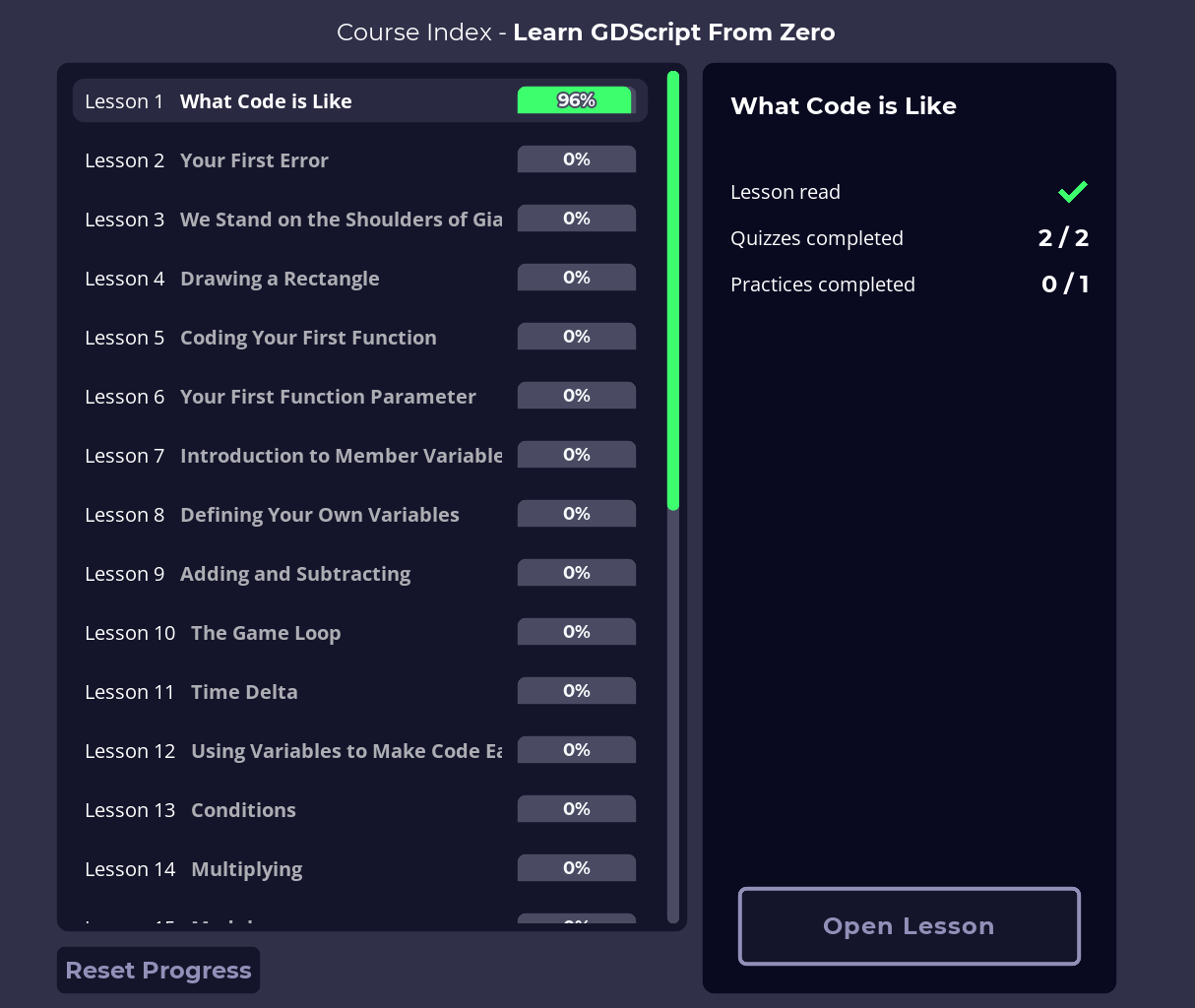Open Lesson 13 Conditions
1195x1008 pixels.
[x=360, y=809]
